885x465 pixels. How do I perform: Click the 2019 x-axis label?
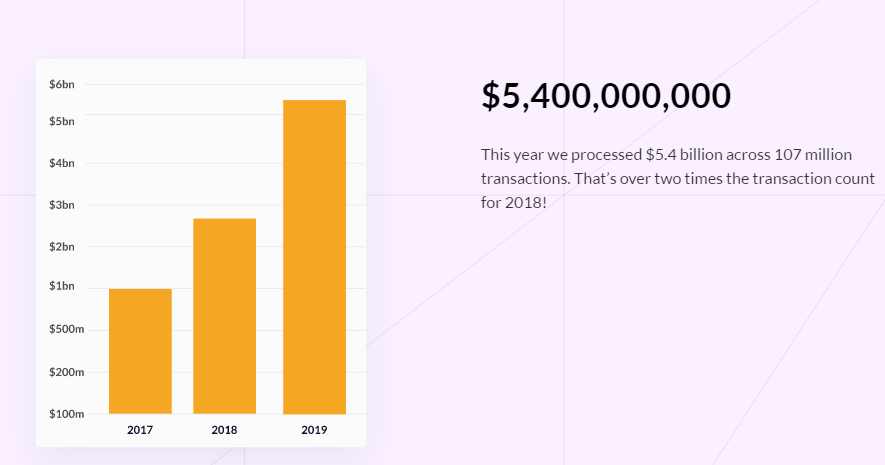(x=314, y=430)
